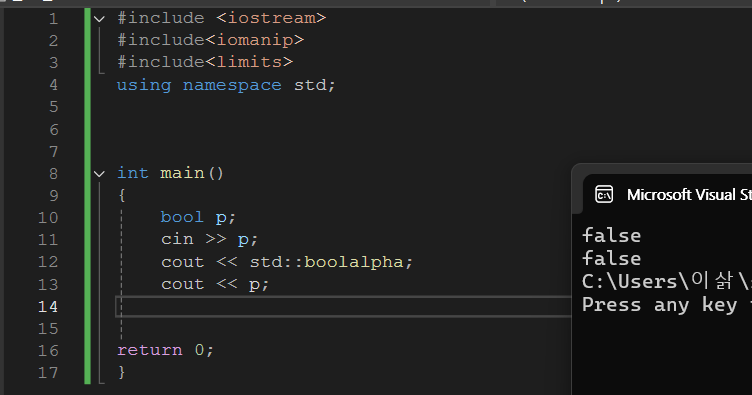Click 'cout << p;' statement
Screen dimensions: 752x395
[x=215, y=284]
